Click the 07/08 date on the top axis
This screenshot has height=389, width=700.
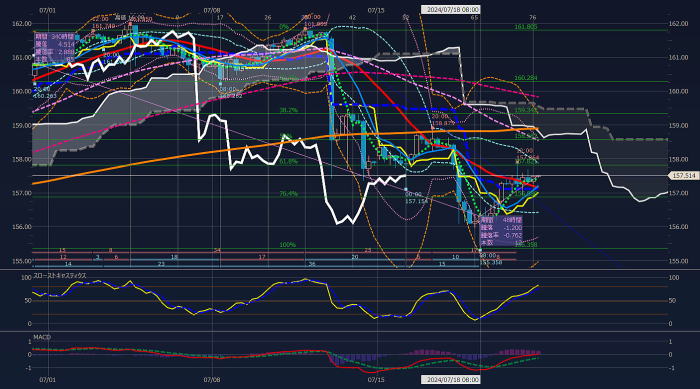click(212, 10)
